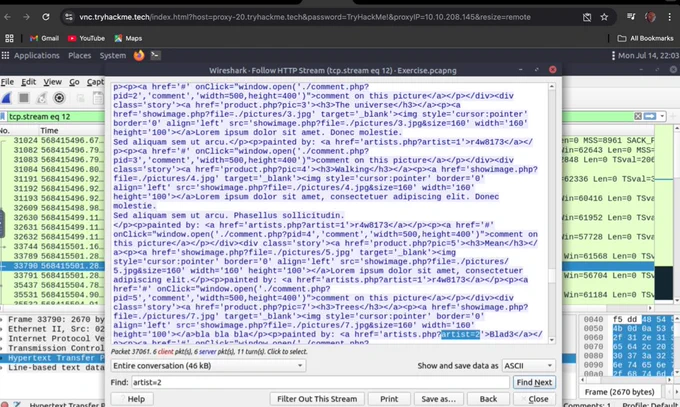Open the ASCII data format dropdown
Screen dimensions: 680x407
[x=528, y=366]
